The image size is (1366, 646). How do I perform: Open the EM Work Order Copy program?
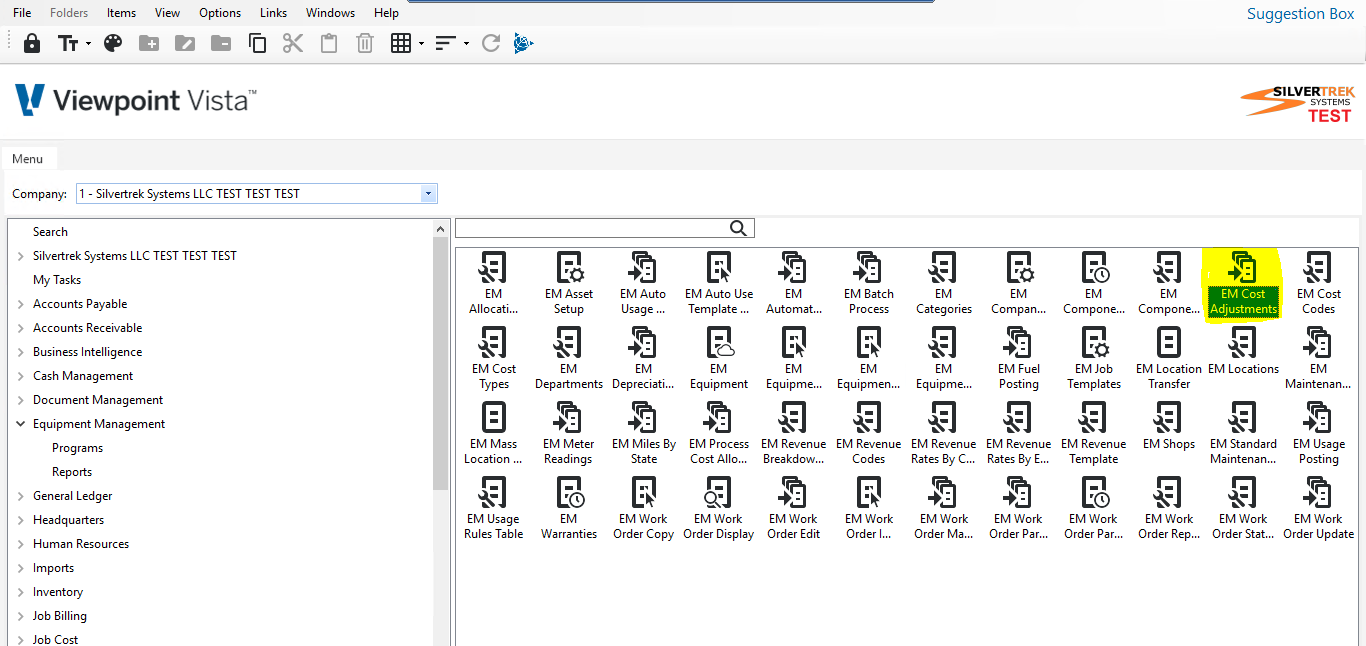[644, 509]
